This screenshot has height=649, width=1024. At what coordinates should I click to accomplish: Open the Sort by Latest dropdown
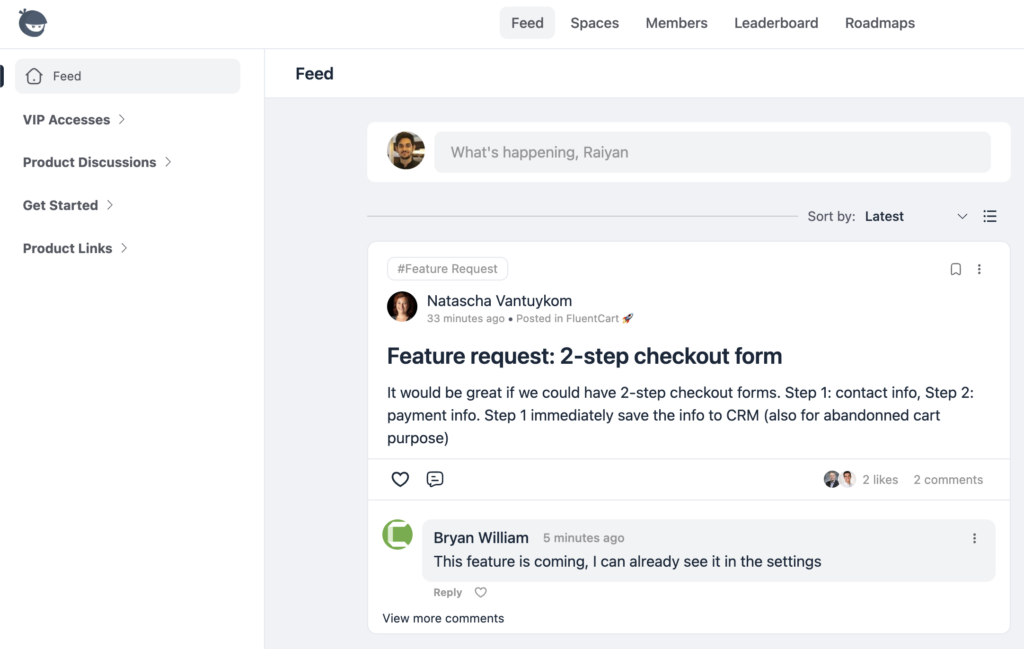tap(915, 216)
